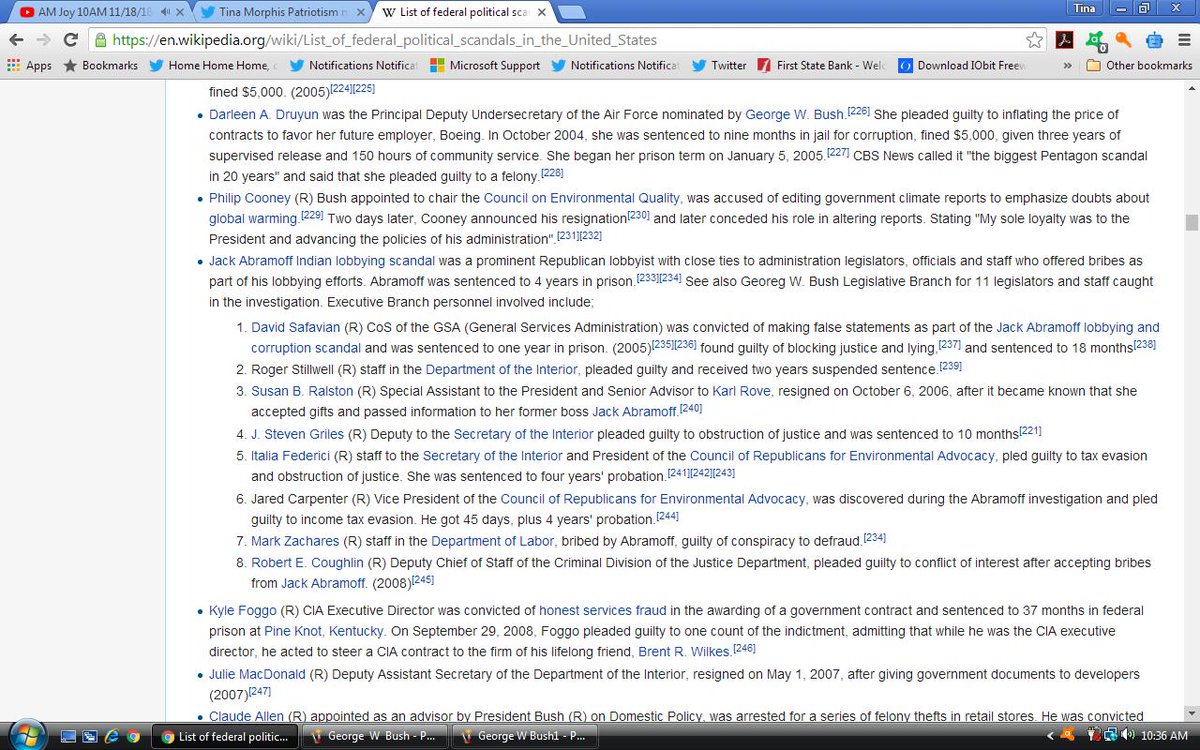The image size is (1200, 750).
Task: Open the George W. Bush link
Action: 794,115
